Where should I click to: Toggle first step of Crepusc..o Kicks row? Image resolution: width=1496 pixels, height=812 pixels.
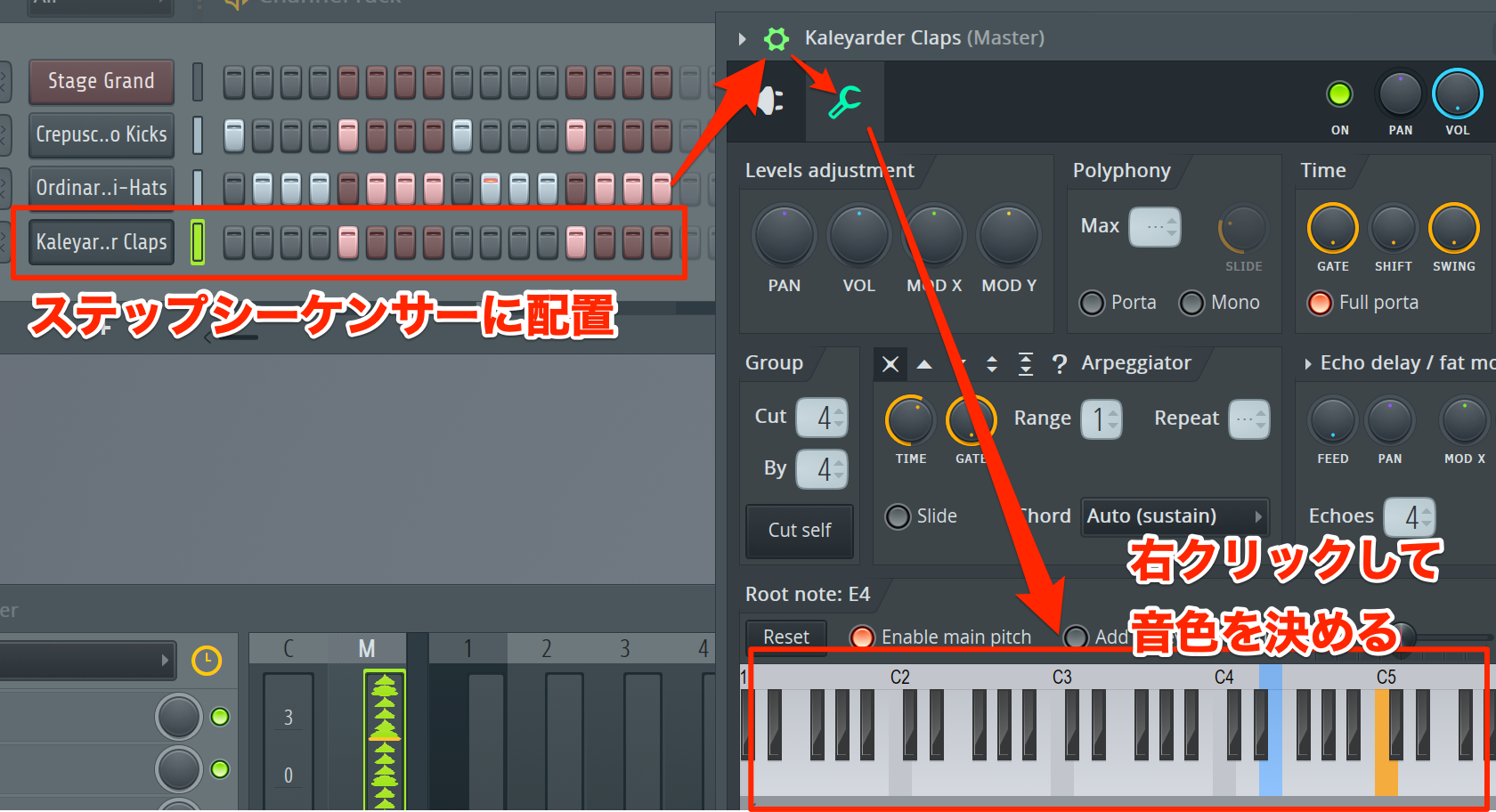coord(234,135)
